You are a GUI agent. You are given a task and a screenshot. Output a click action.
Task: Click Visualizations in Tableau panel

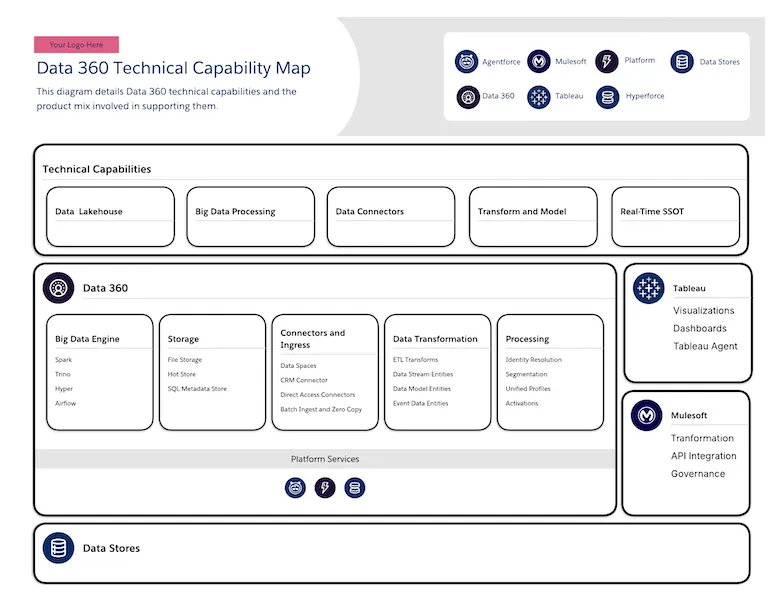tap(704, 311)
